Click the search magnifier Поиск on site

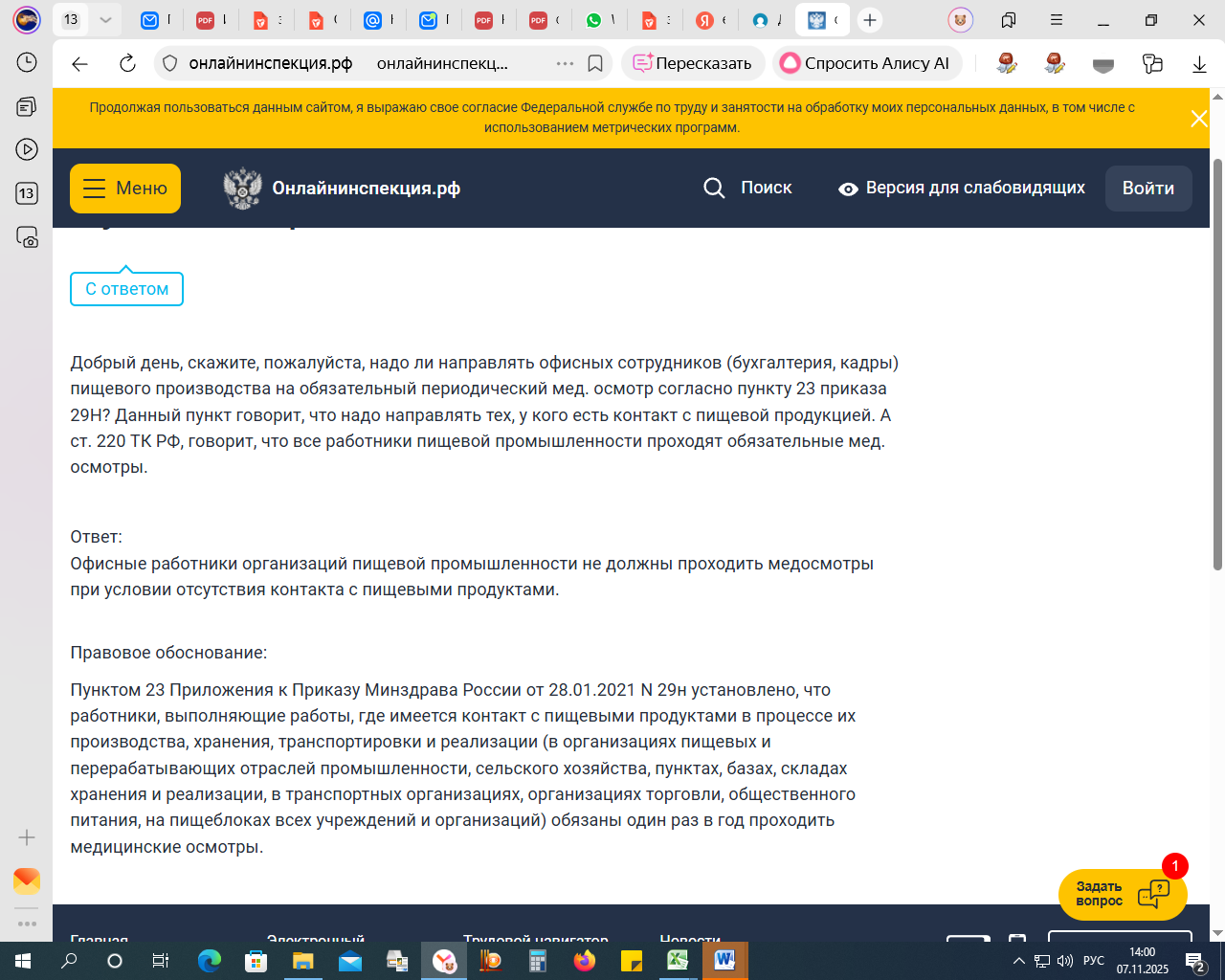coord(748,189)
